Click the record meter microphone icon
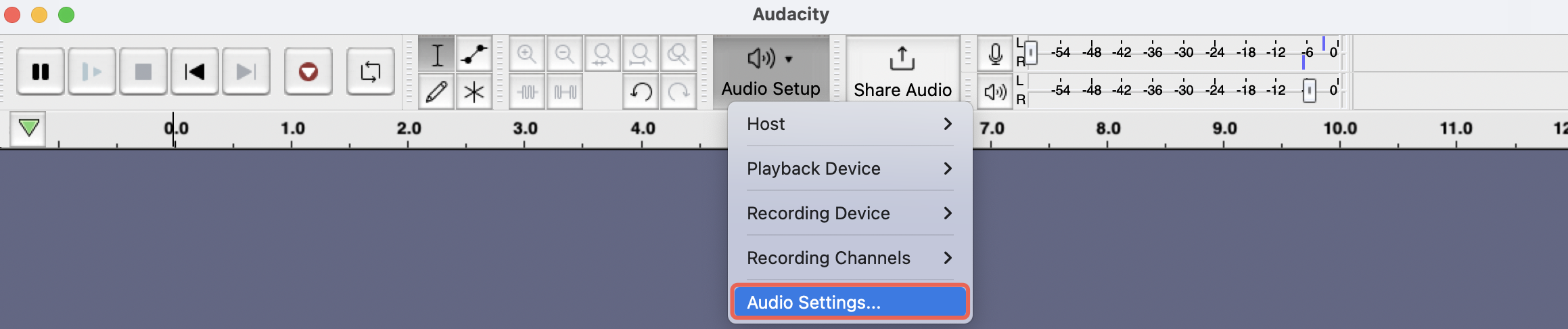Viewport: 1568px width, 329px height. [x=995, y=54]
